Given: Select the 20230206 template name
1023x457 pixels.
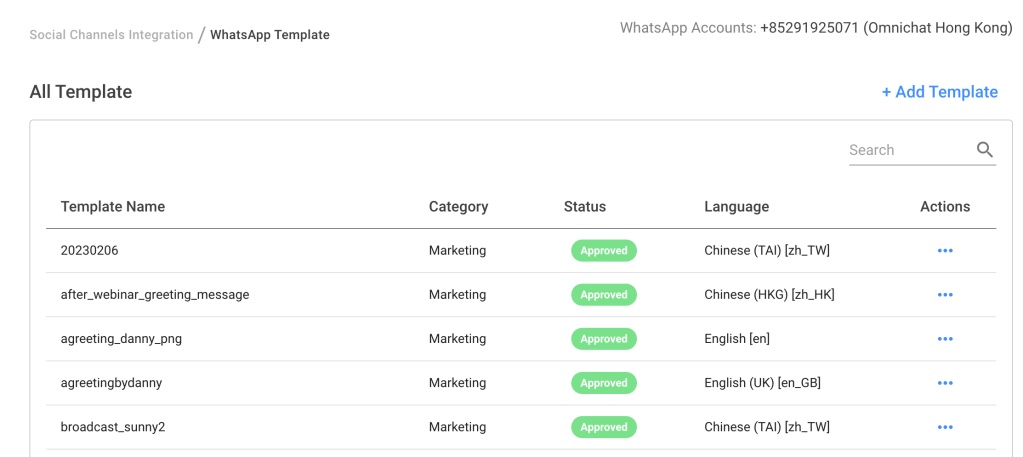Looking at the screenshot, I should coord(89,251).
